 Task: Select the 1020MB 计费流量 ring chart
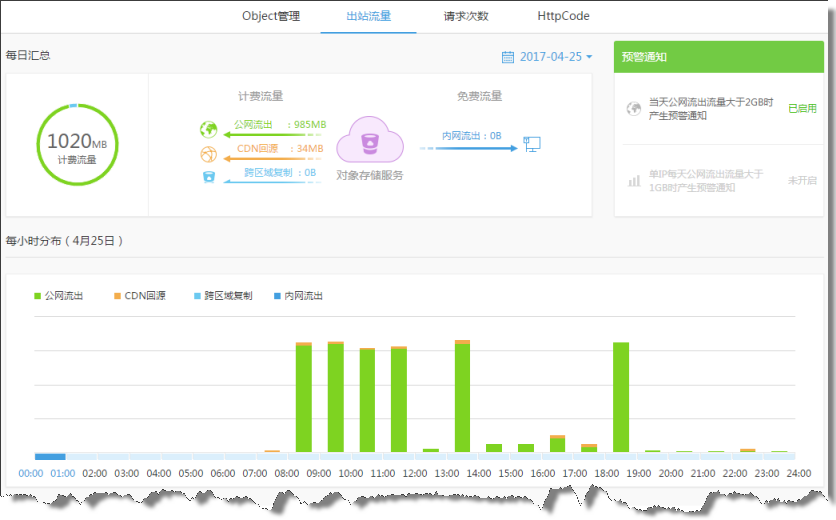tap(76, 145)
